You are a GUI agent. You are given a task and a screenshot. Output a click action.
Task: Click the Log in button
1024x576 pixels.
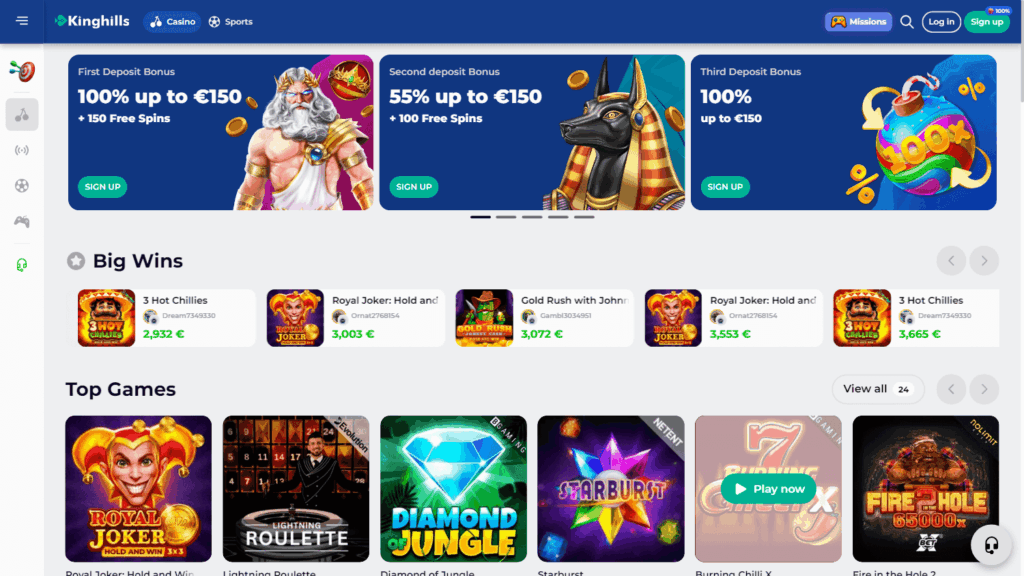pos(941,22)
